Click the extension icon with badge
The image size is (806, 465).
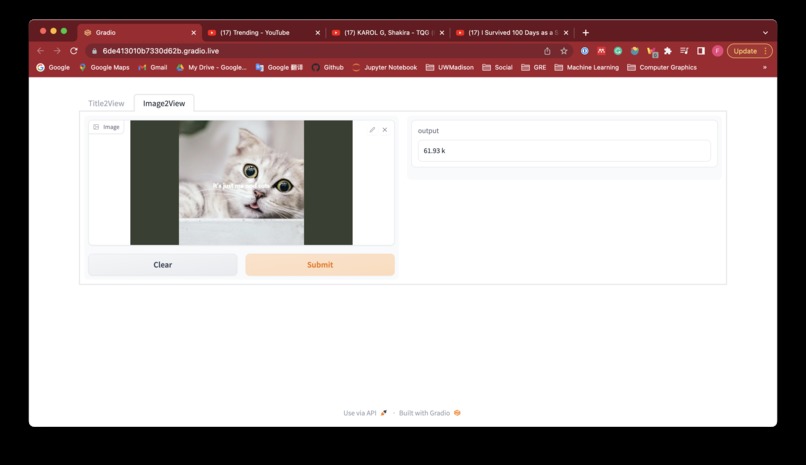pos(652,51)
